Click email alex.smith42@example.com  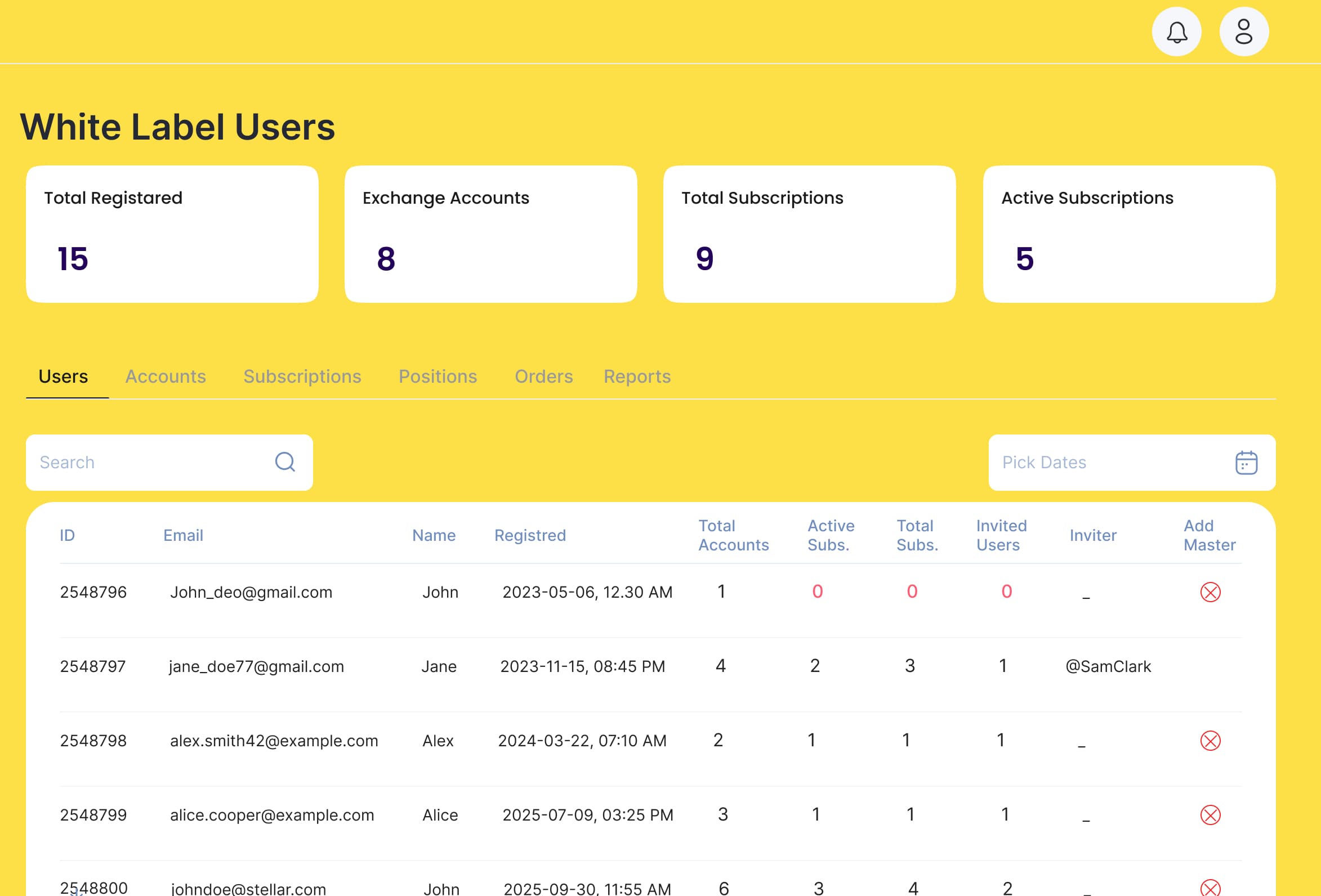pos(274,741)
